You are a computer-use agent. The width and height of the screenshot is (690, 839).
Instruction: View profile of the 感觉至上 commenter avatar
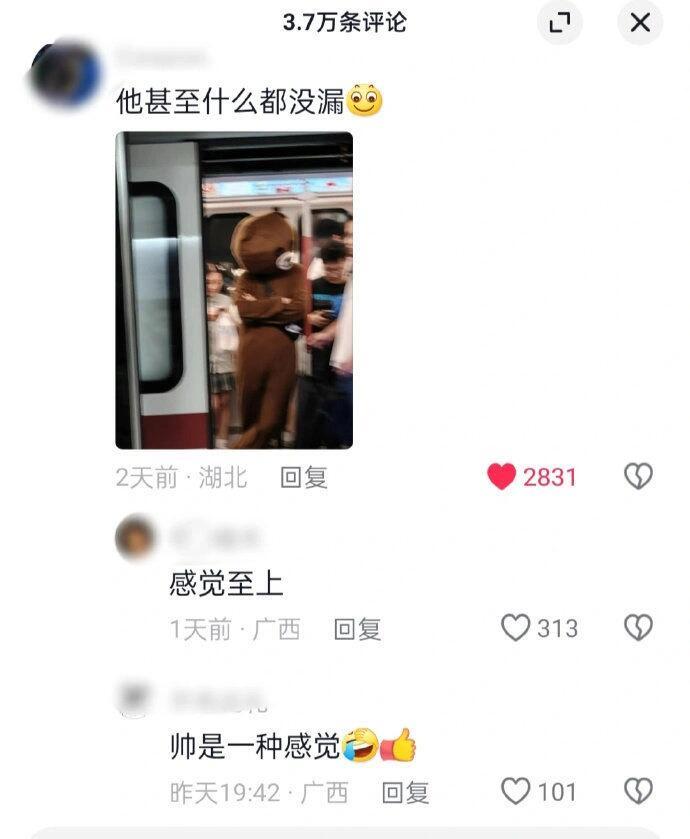pyautogui.click(x=135, y=537)
